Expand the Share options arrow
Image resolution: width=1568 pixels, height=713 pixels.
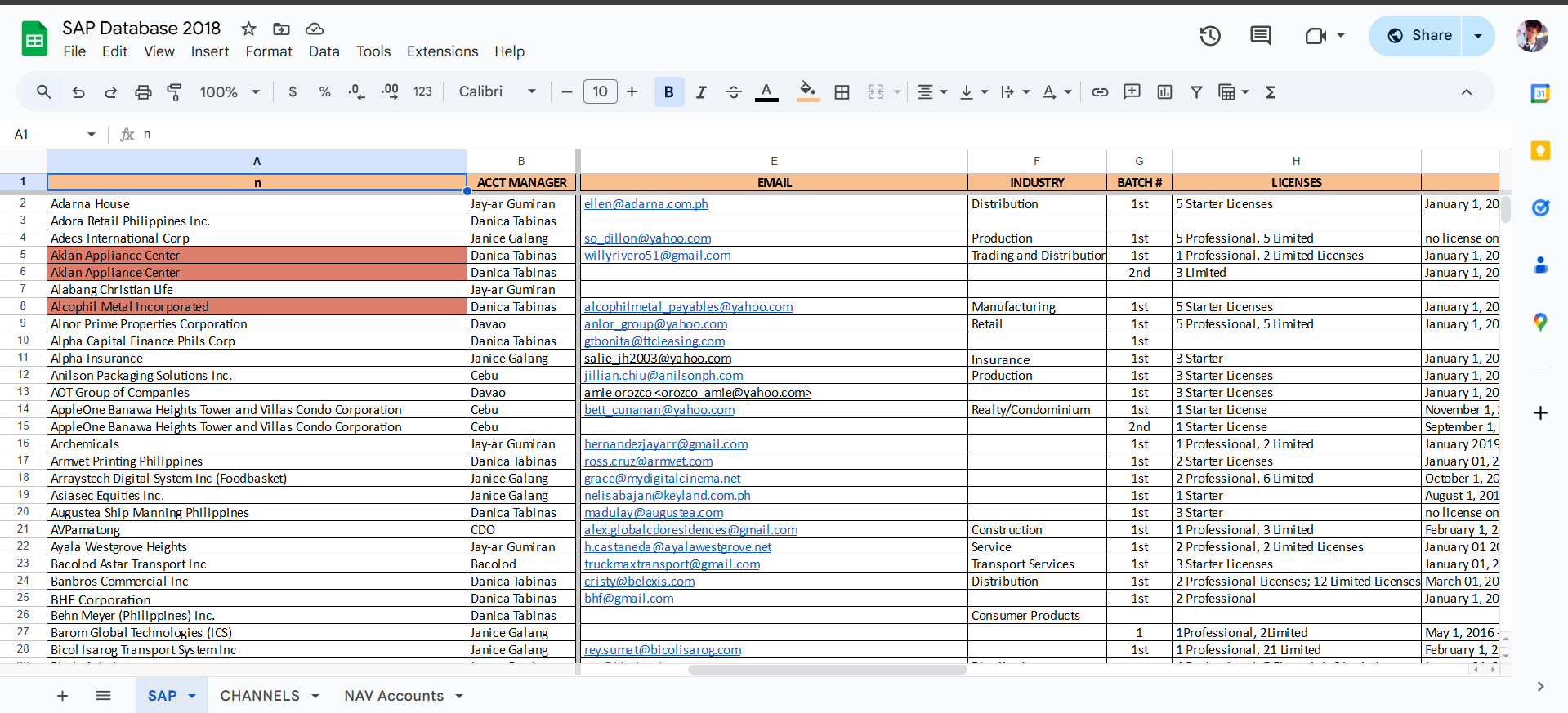1478,36
